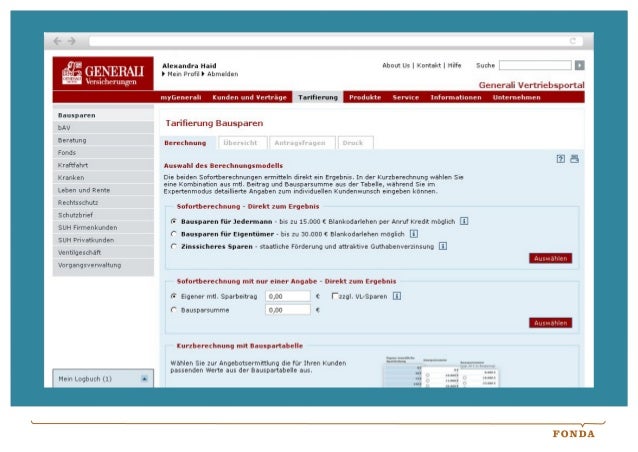Click the browser back arrow
The width and height of the screenshot is (638, 452).
[57, 41]
